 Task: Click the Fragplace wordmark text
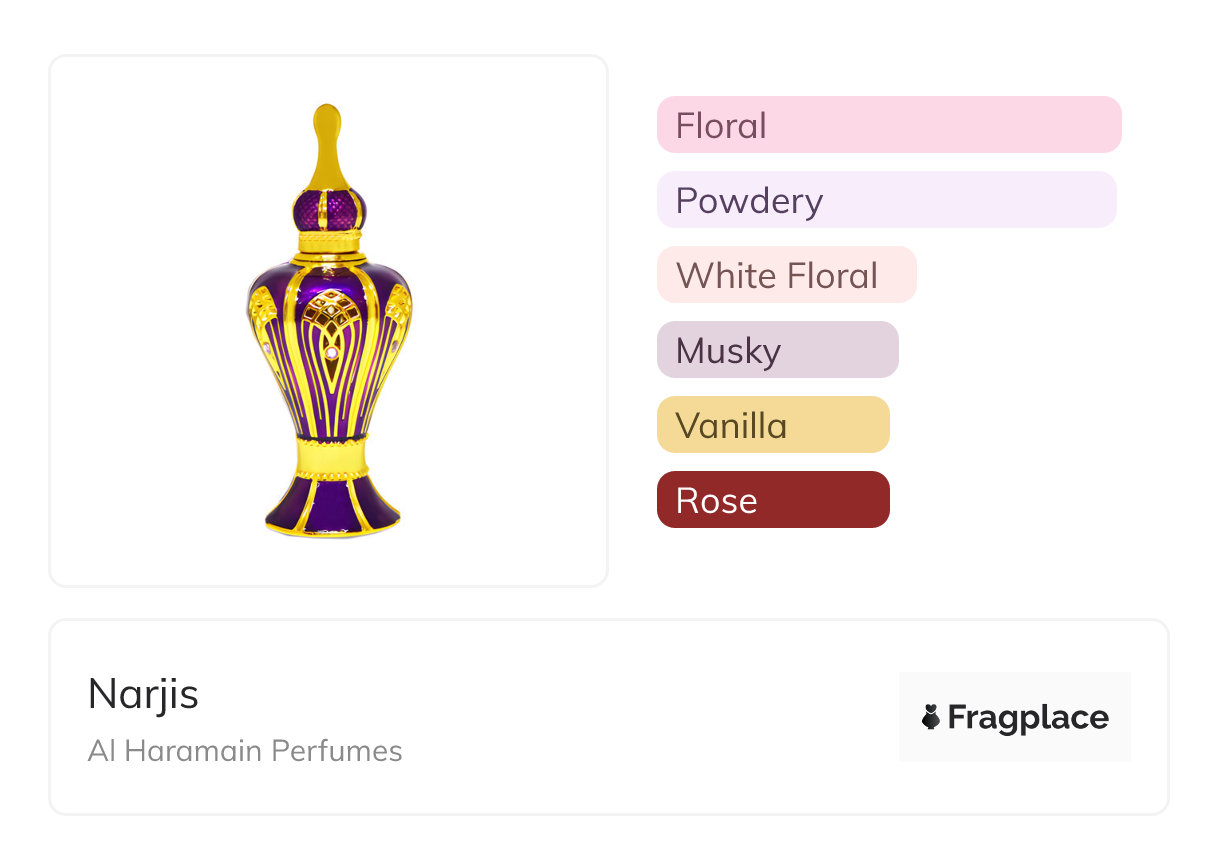[x=1028, y=717]
